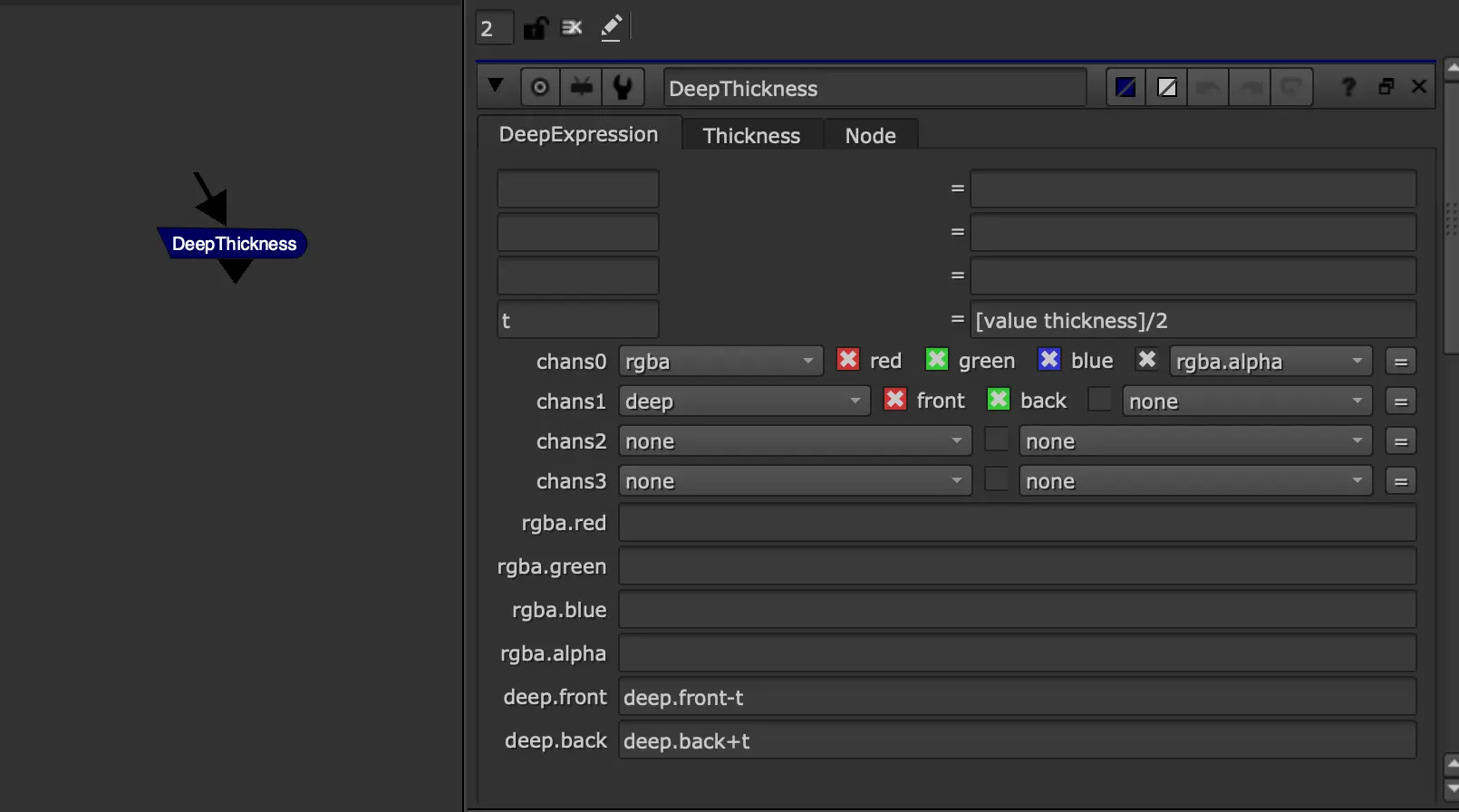Float the properties panel icon
This screenshot has height=812, width=1459.
1387,87
